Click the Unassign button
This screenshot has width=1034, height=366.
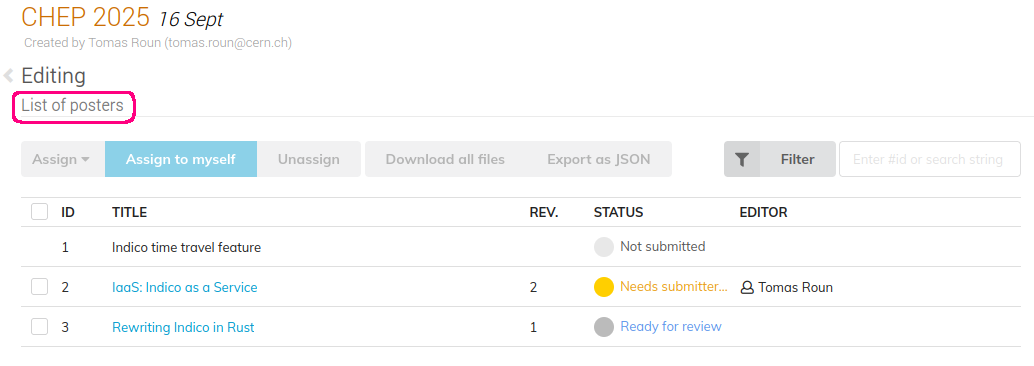[x=309, y=159]
